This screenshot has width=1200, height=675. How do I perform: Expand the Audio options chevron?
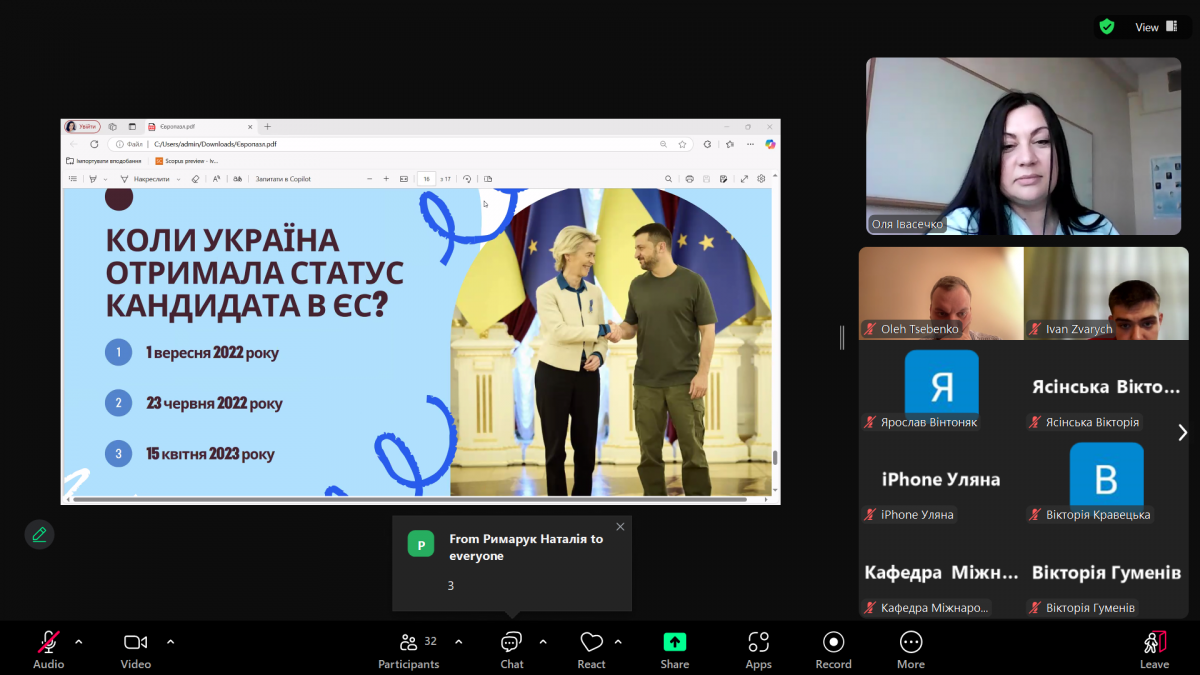78,642
